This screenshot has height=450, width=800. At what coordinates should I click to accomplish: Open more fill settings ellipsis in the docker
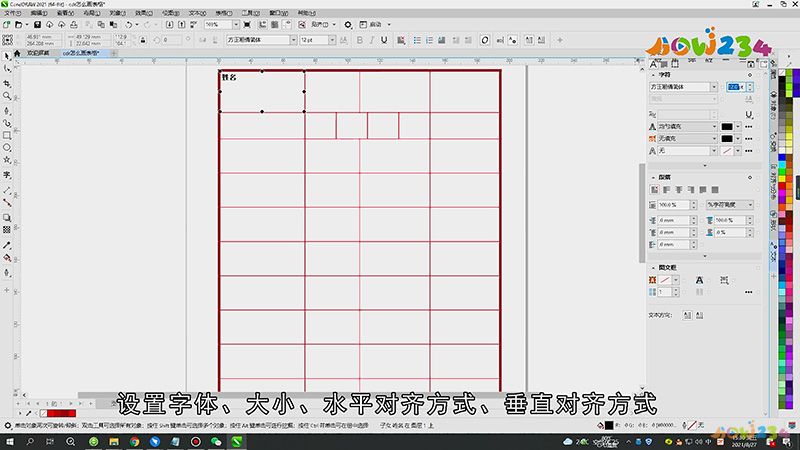tap(748, 127)
